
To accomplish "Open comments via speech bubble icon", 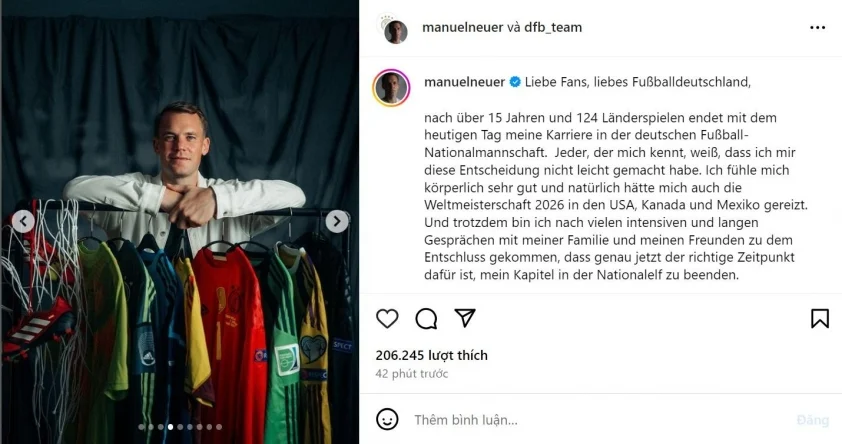I will pos(426,319).
